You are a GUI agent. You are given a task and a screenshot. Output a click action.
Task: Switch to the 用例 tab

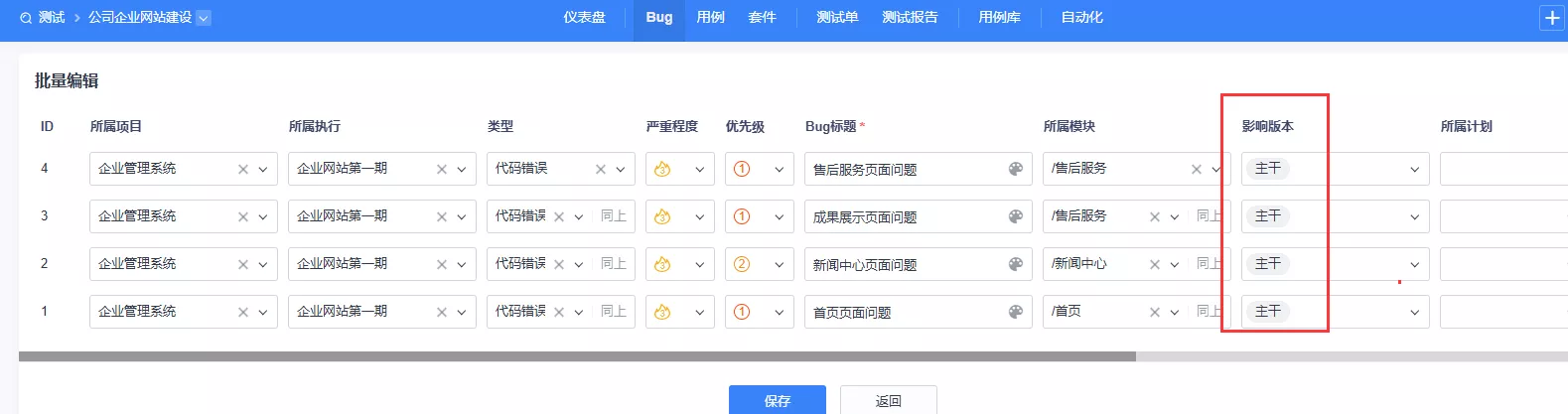(x=711, y=18)
